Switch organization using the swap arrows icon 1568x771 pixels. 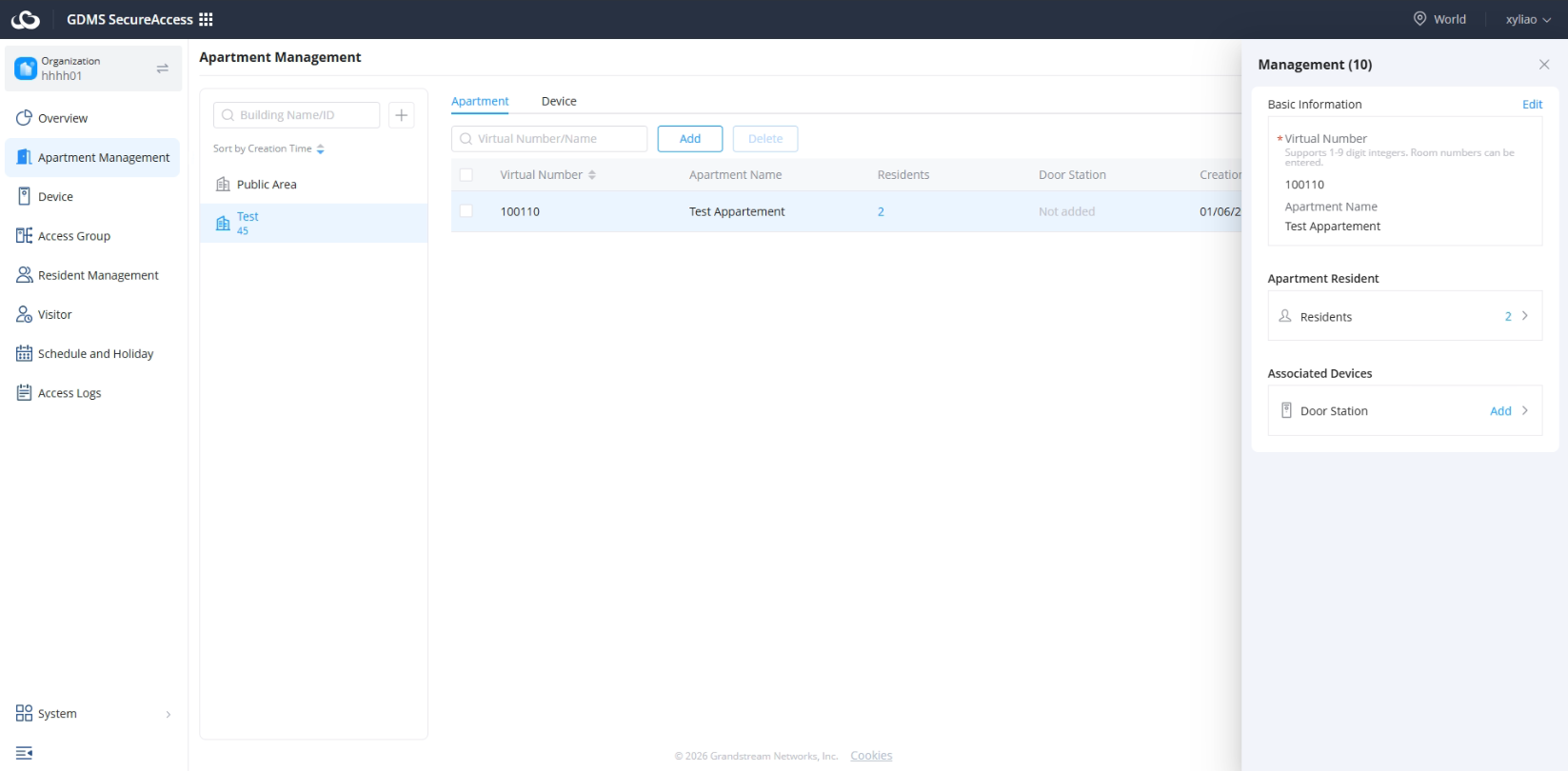(x=162, y=69)
